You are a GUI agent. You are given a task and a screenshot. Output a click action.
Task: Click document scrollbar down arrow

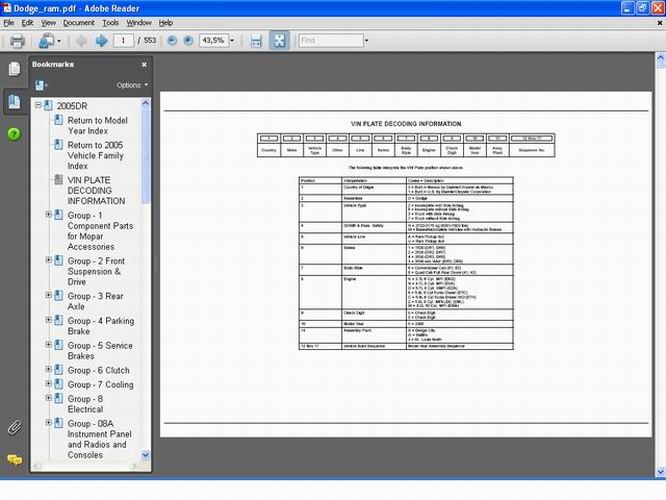[660, 471]
